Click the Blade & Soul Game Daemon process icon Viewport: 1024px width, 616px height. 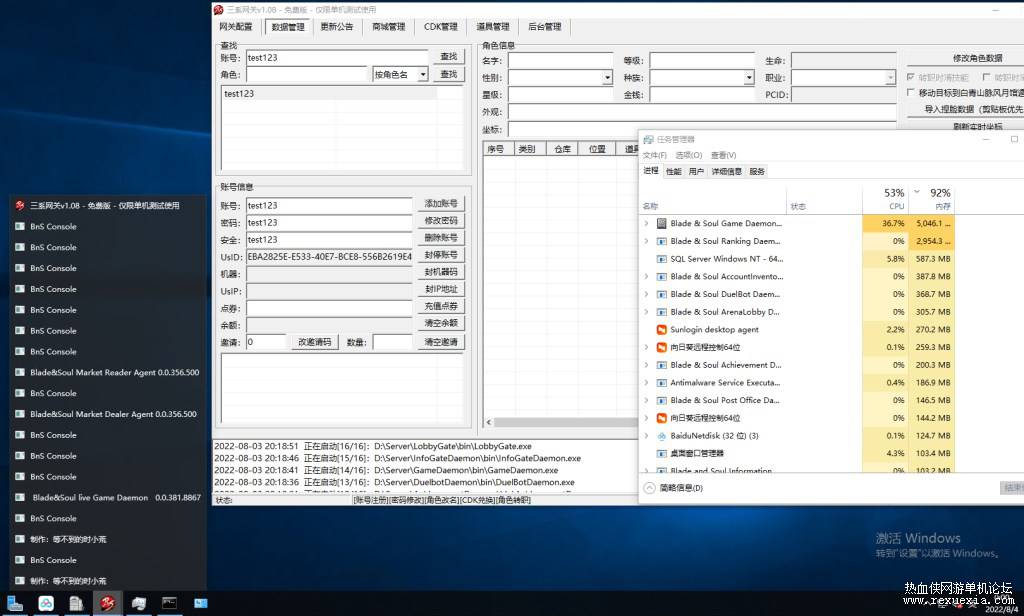661,223
